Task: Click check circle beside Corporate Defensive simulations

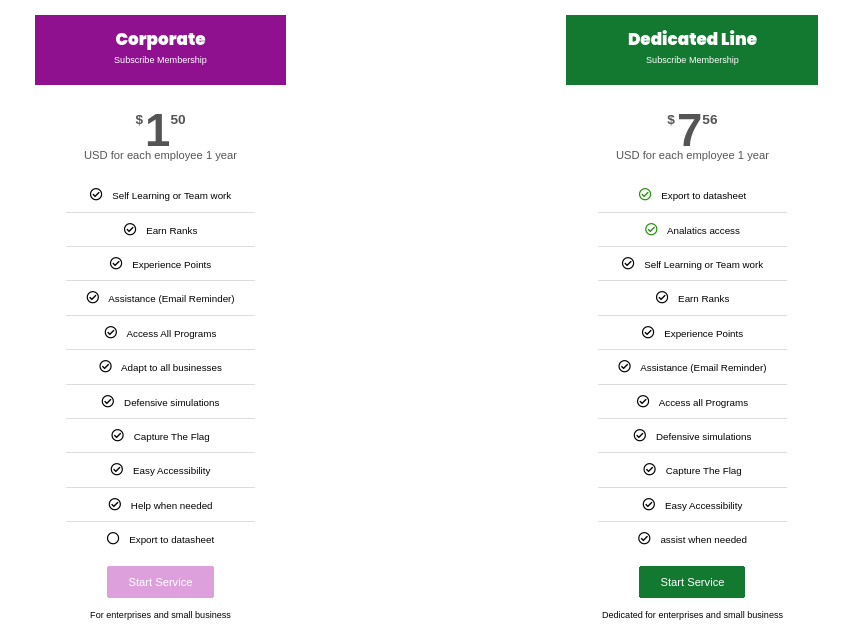Action: (108, 401)
